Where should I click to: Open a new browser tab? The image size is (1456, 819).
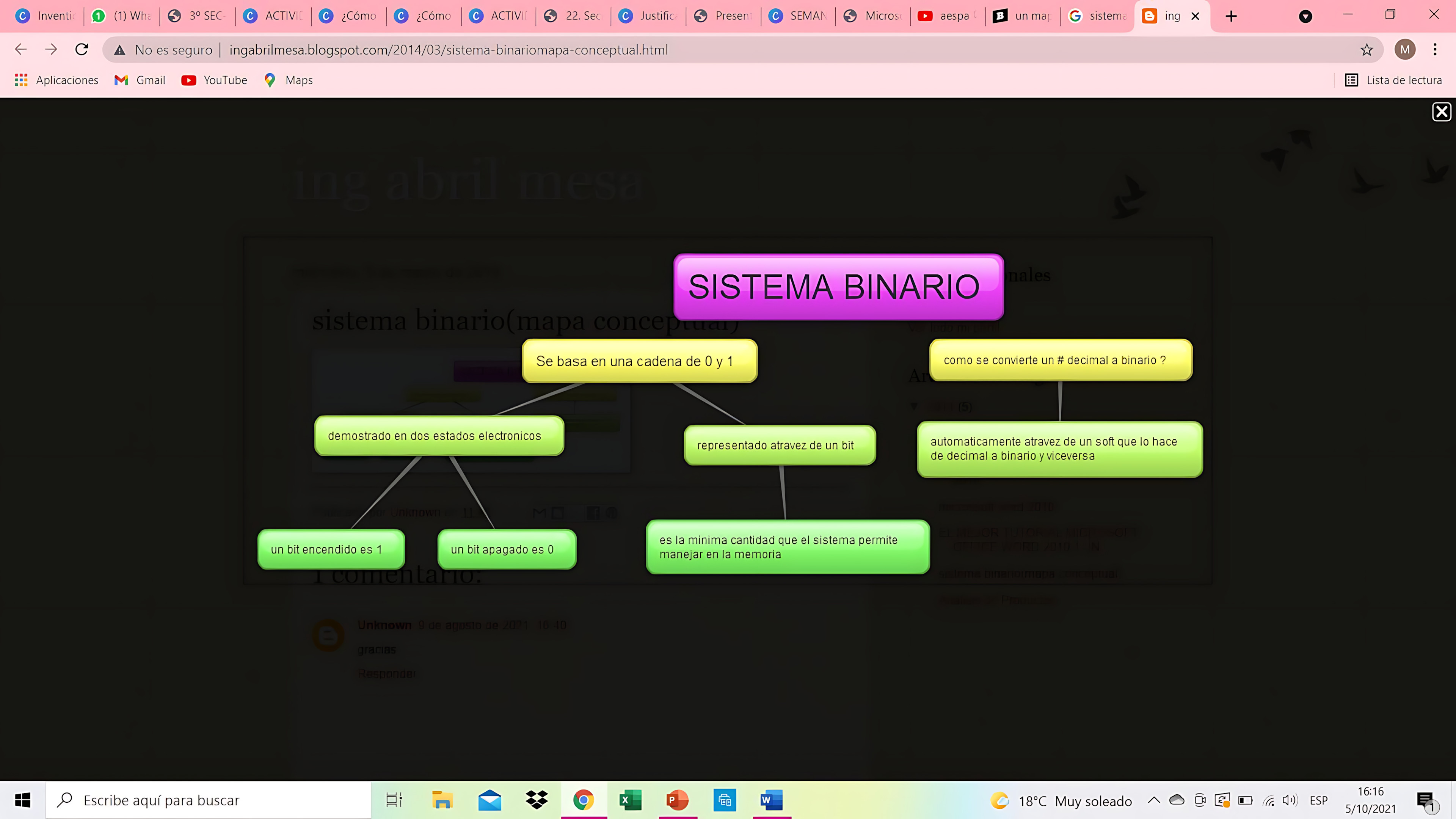point(1231,16)
